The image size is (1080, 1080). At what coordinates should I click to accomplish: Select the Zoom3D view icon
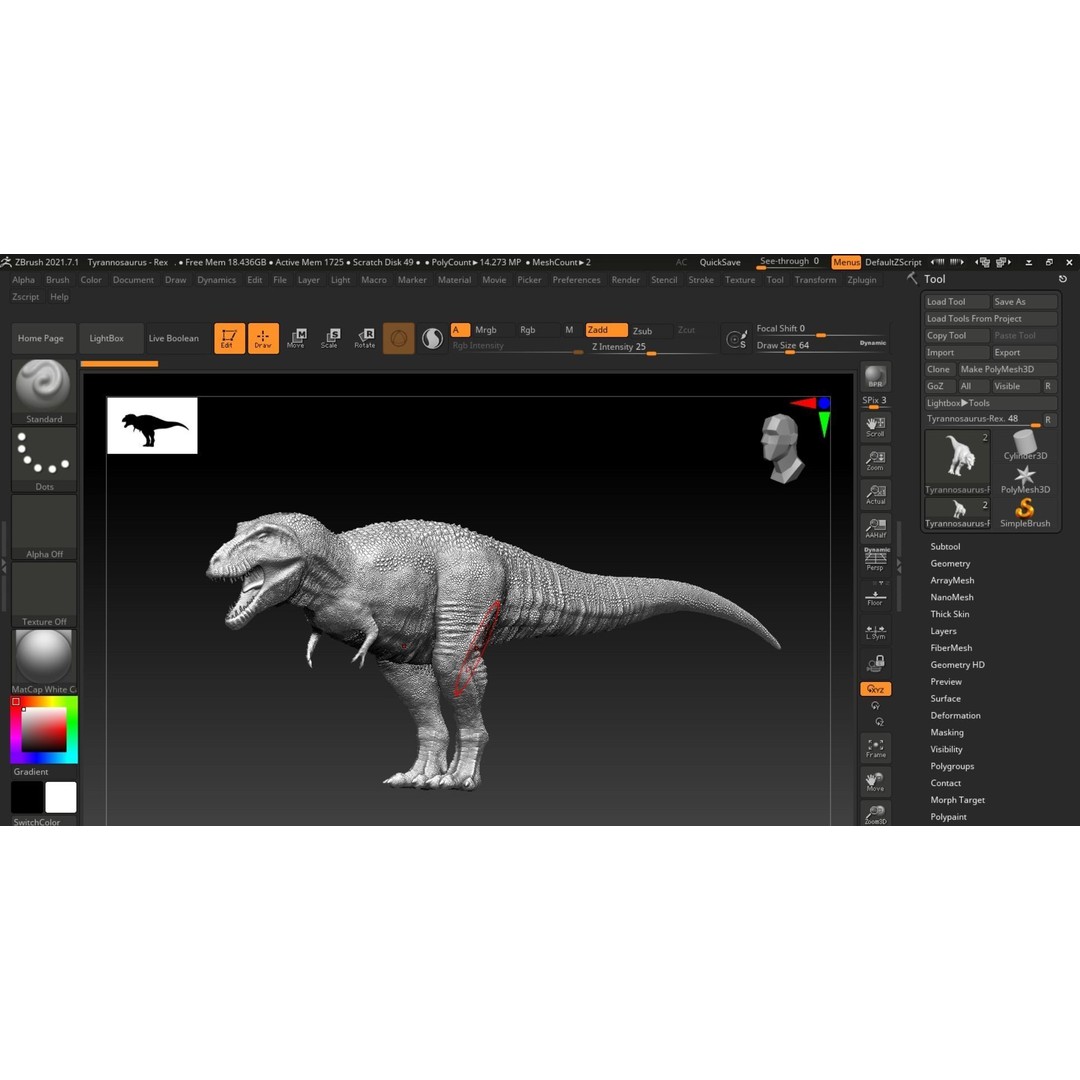(875, 813)
